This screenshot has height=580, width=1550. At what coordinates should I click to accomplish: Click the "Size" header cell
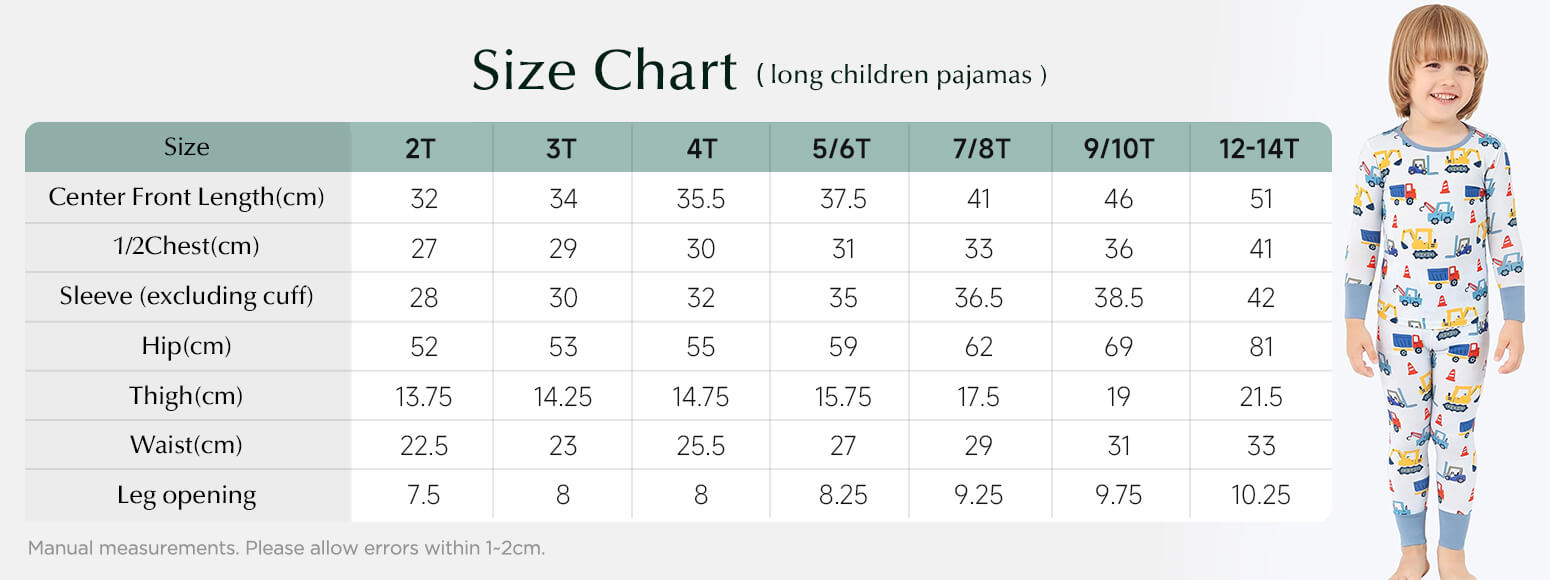[x=187, y=147]
